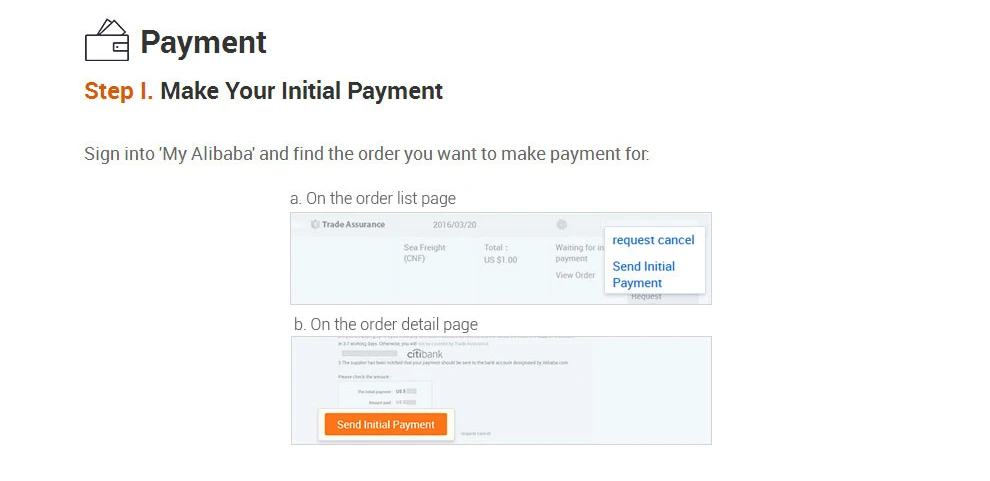Choose 'Send Initial Payment' in popup menu
This screenshot has height=481, width=990.
tap(643, 274)
